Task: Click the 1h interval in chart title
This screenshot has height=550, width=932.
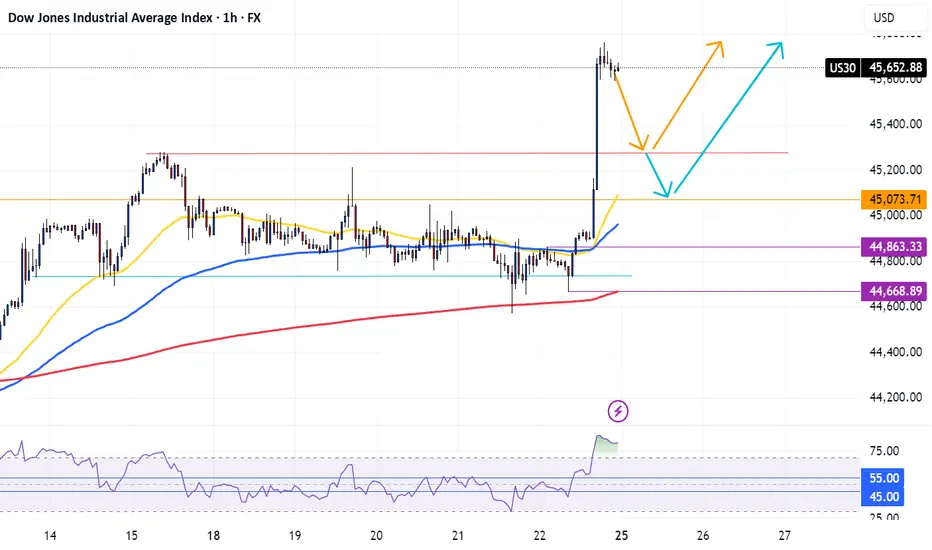Action: tap(229, 18)
